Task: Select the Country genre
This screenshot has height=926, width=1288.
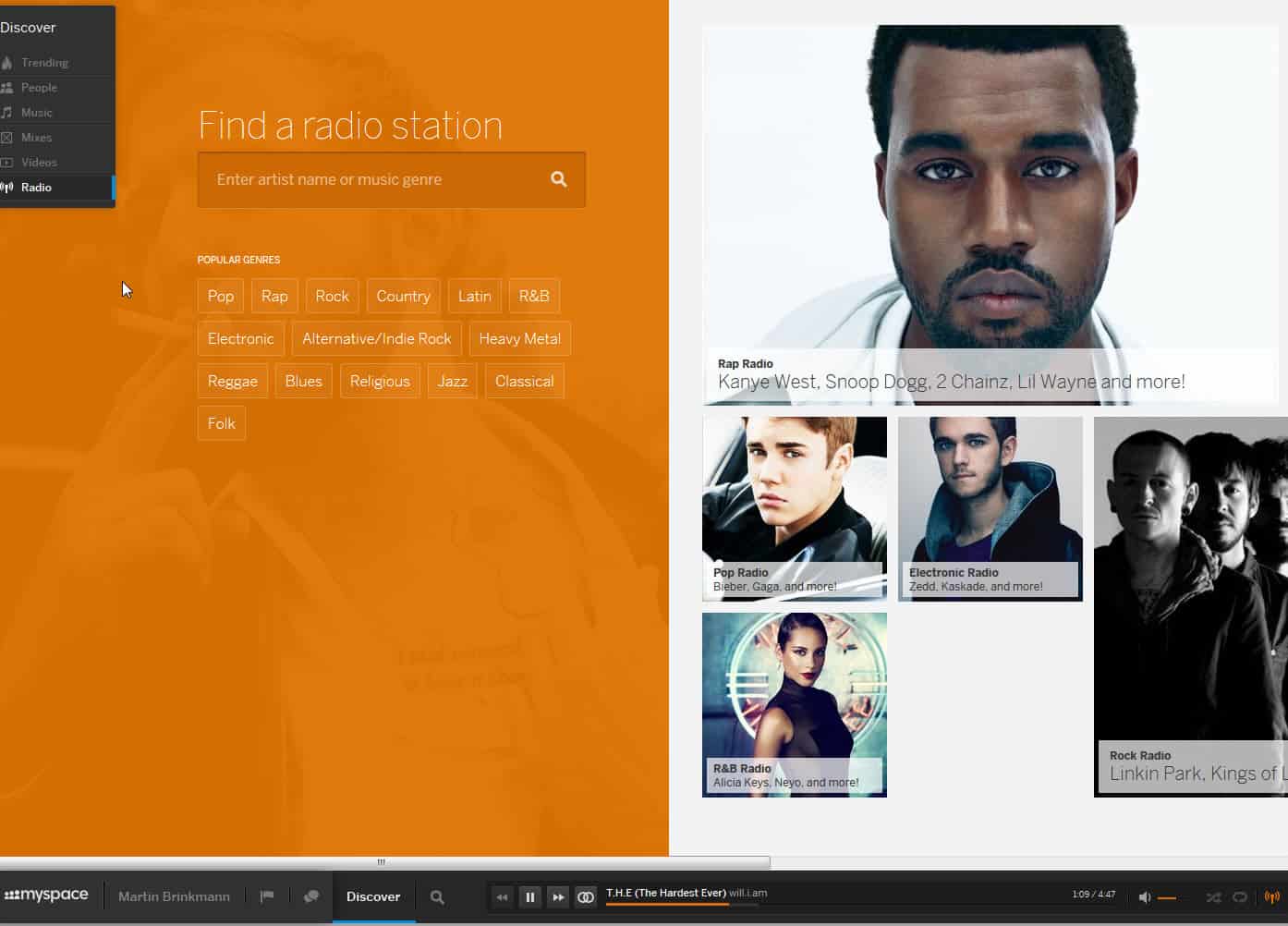Action: 403,296
